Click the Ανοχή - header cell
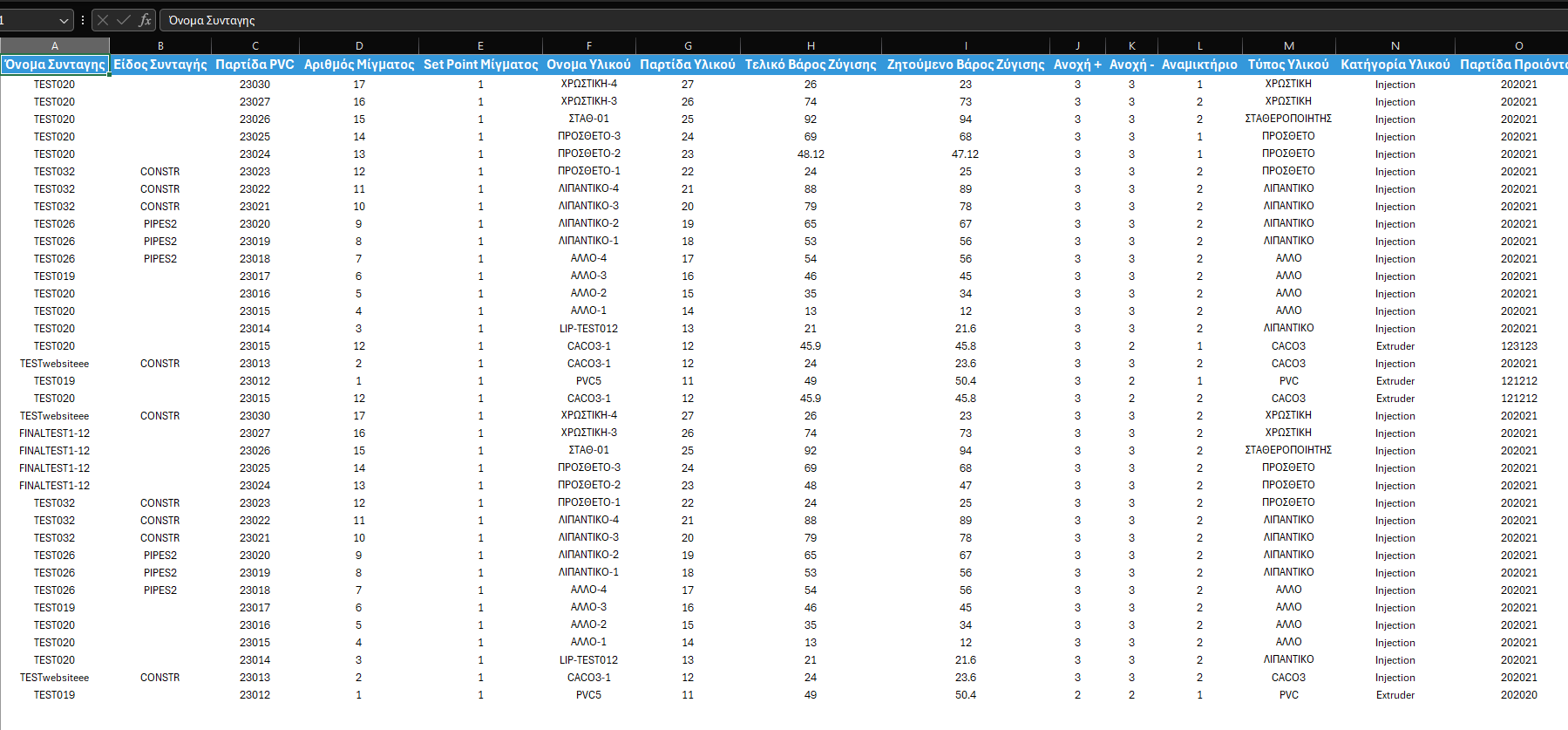The height and width of the screenshot is (730, 1568). coord(1131,65)
